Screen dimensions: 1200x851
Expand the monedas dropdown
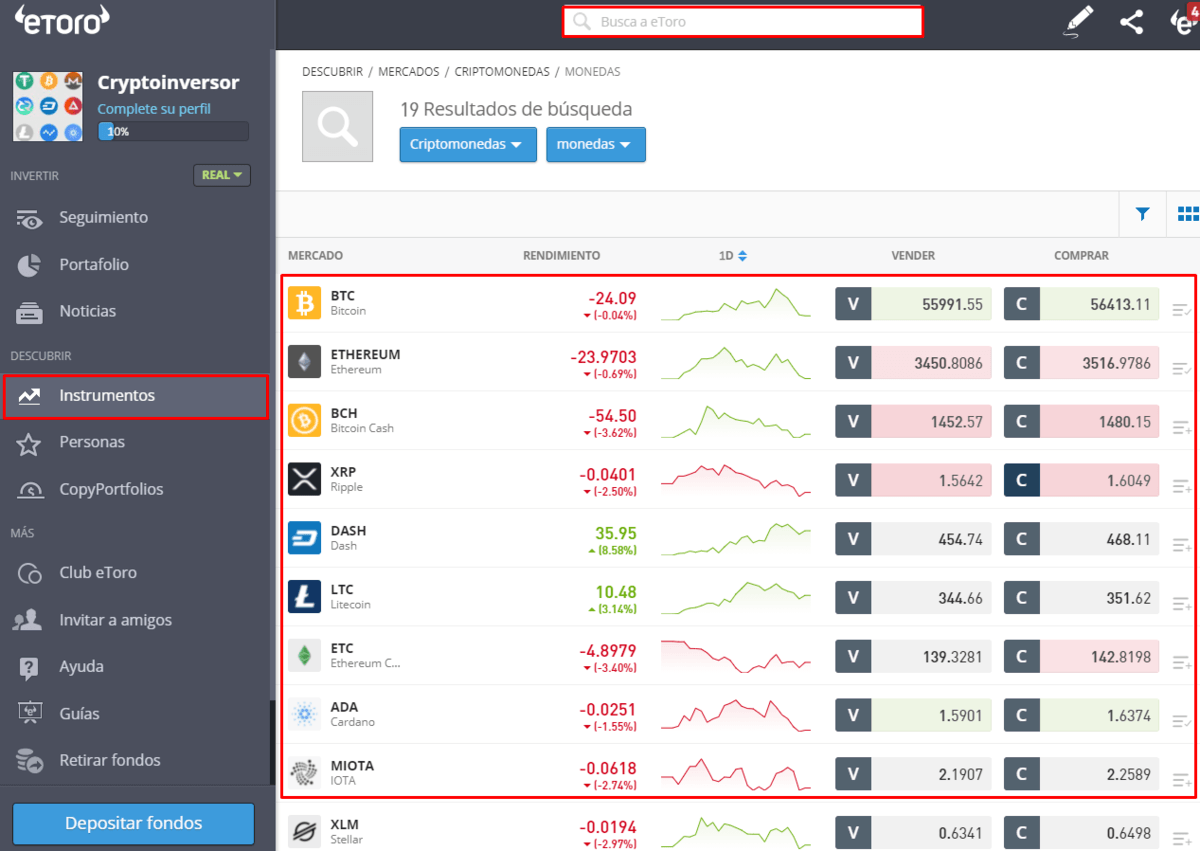[x=596, y=144]
